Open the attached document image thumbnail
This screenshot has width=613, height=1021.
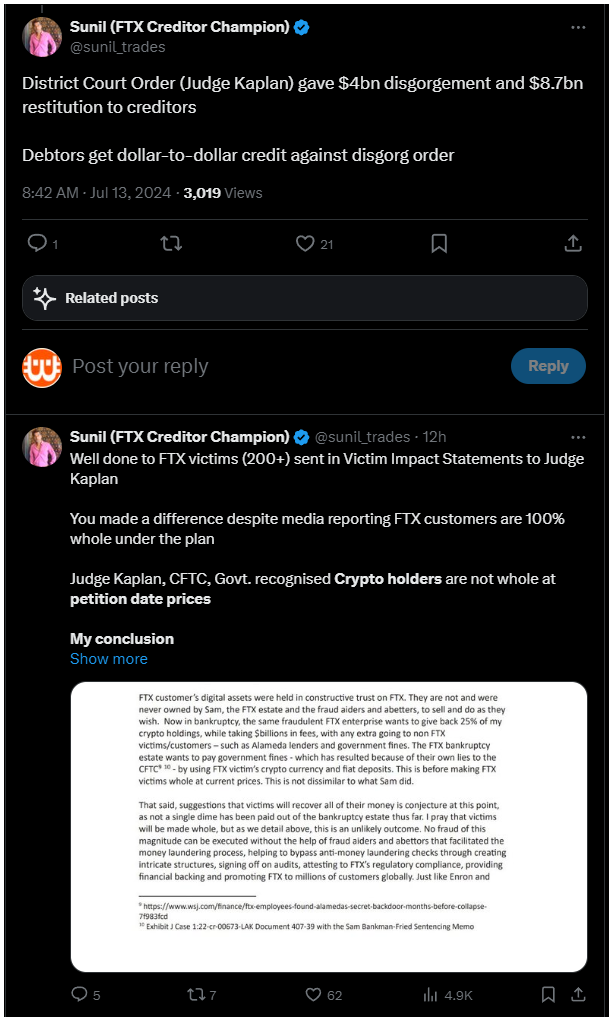(x=328, y=827)
